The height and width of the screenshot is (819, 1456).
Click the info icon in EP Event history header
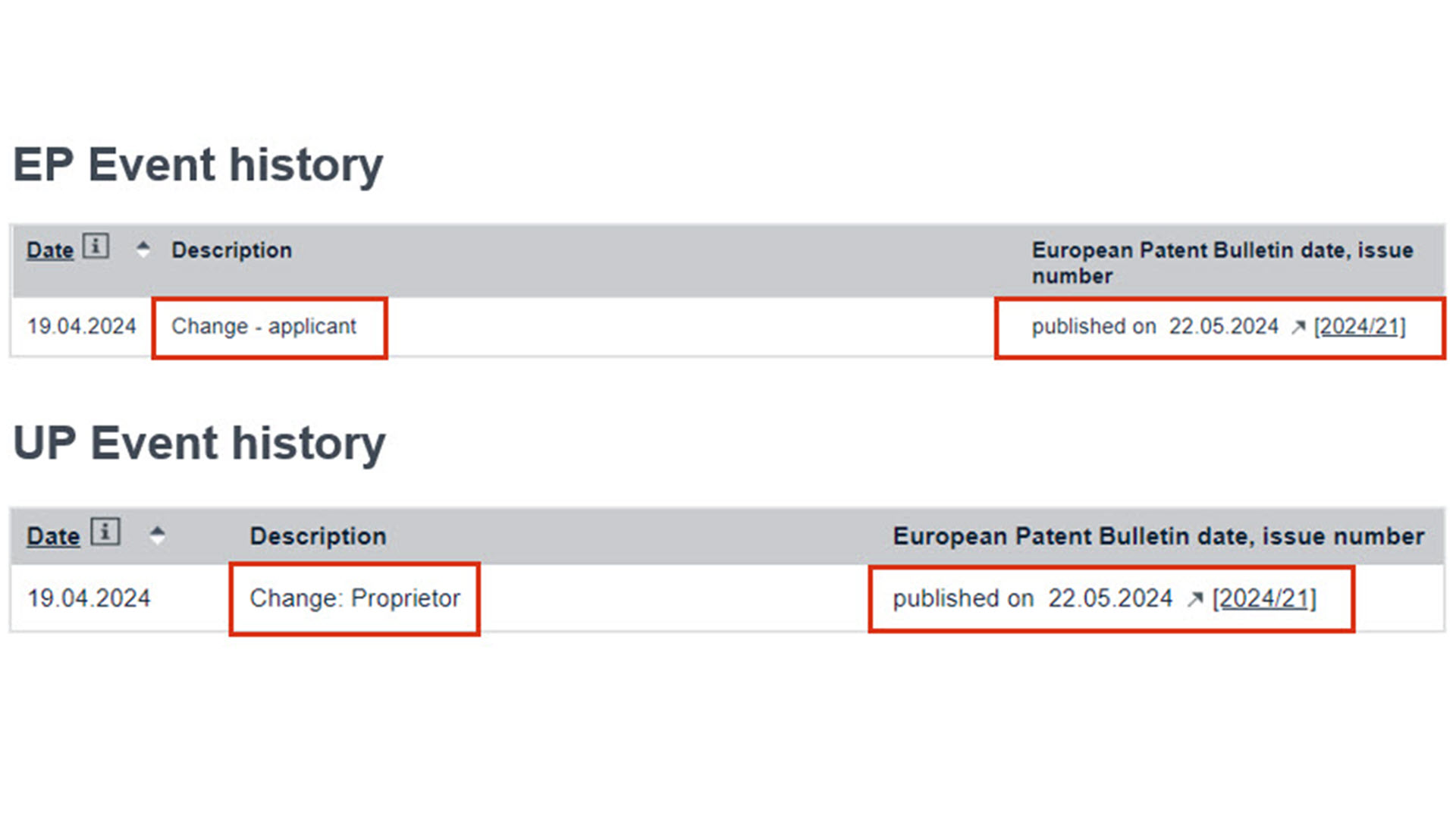click(96, 246)
